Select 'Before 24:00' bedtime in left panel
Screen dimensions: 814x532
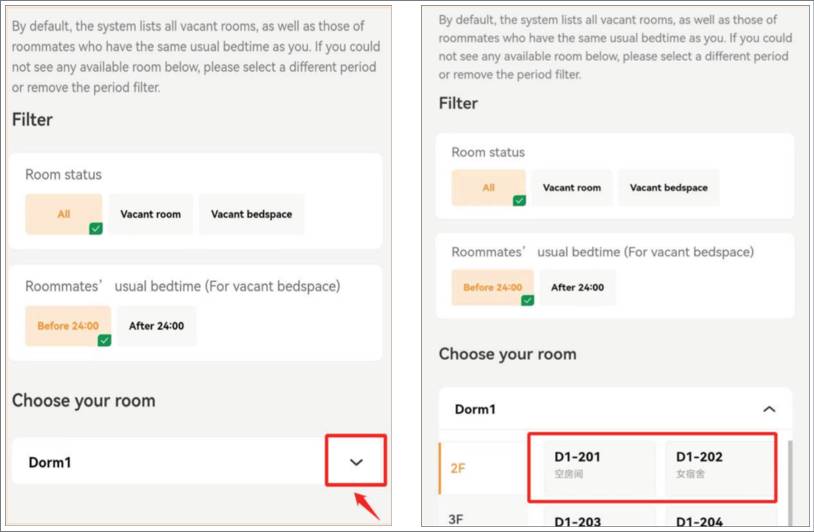(x=68, y=326)
